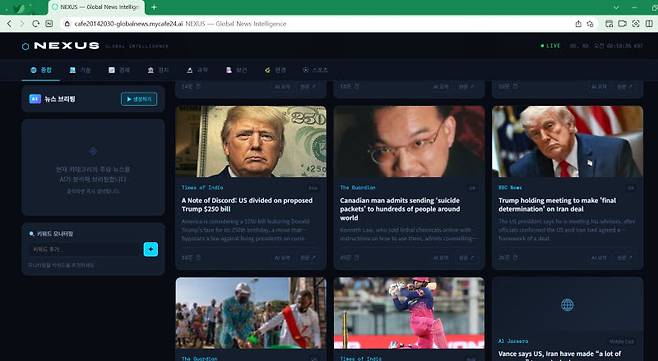Click AI summary button on Iran deal card
The image size is (658, 361).
pos(599,258)
